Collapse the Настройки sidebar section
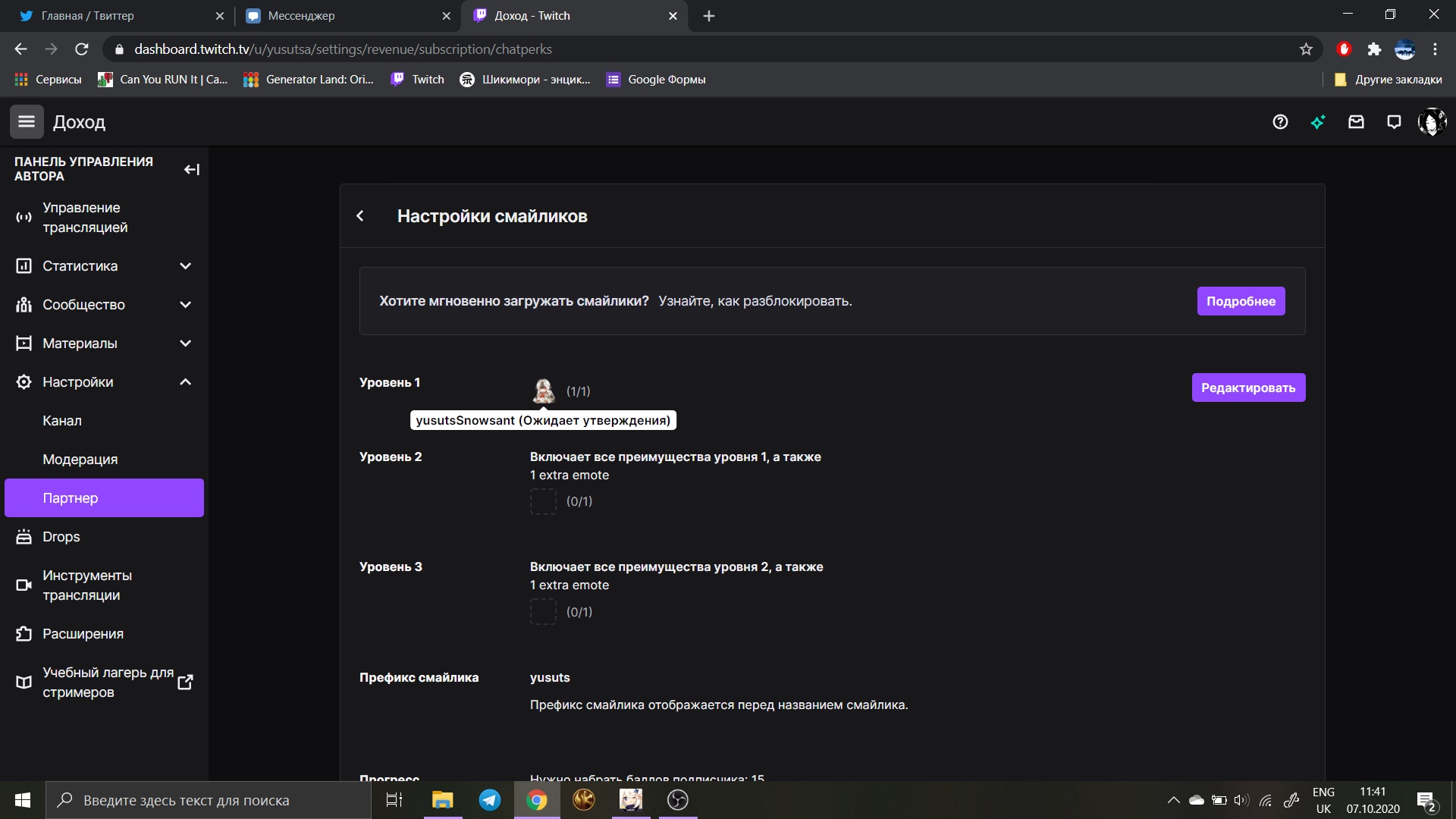1456x819 pixels. coord(104,382)
